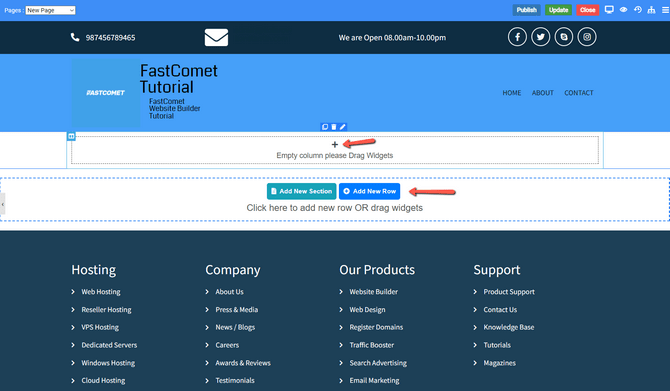Click Magazines footer link
This screenshot has height=391, width=670.
click(500, 363)
